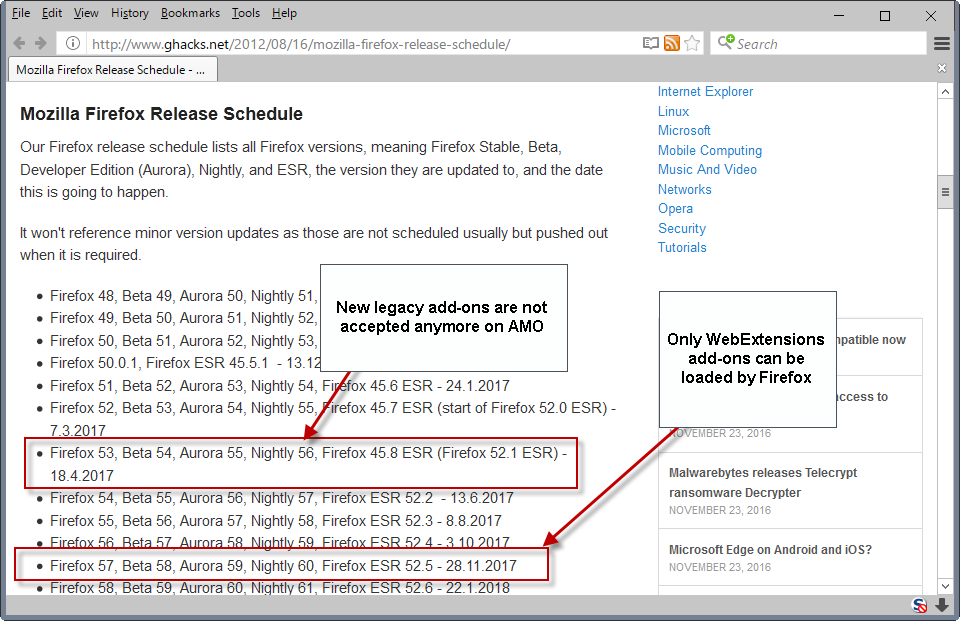Open the Internet Explorer category link

[x=705, y=91]
